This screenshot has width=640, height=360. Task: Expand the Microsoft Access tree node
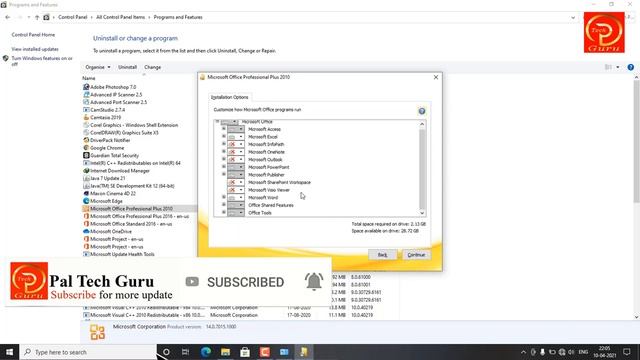pyautogui.click(x=223, y=129)
